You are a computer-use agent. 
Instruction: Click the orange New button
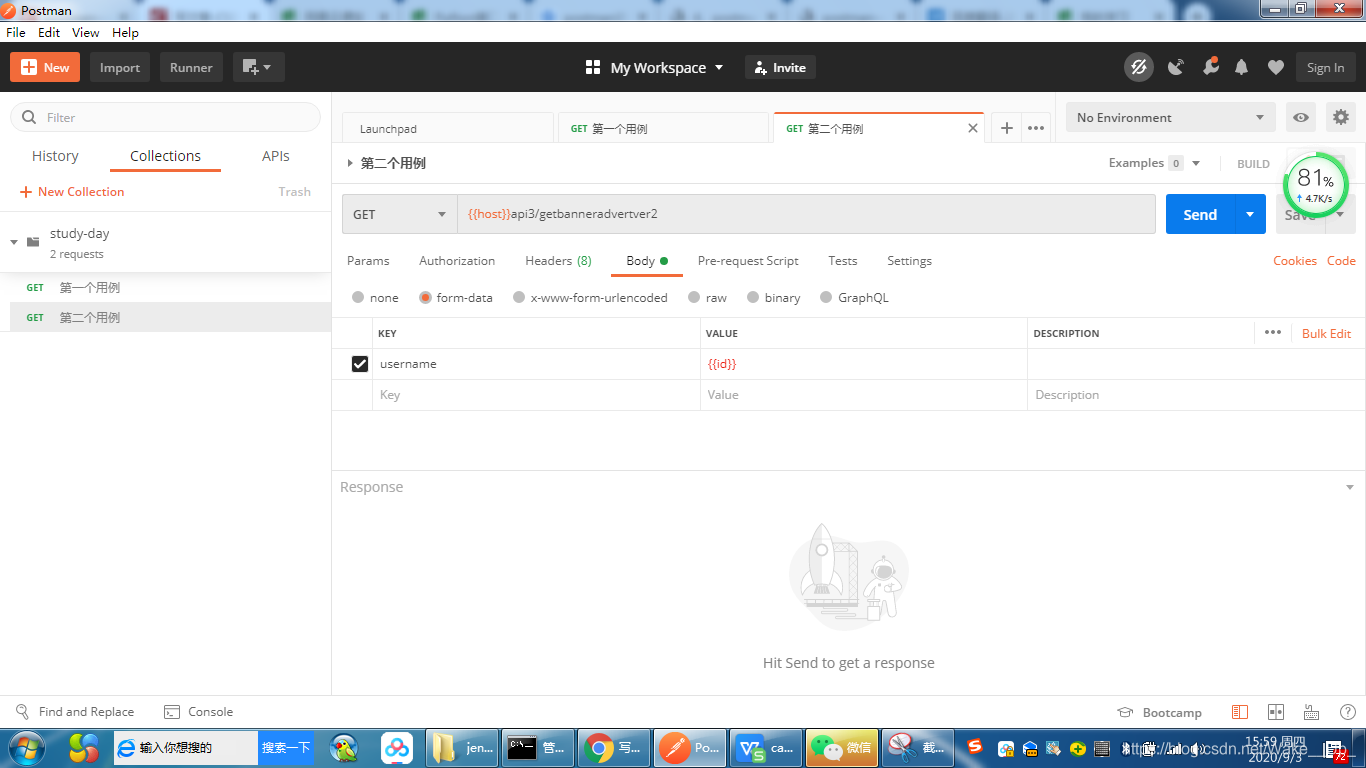45,67
